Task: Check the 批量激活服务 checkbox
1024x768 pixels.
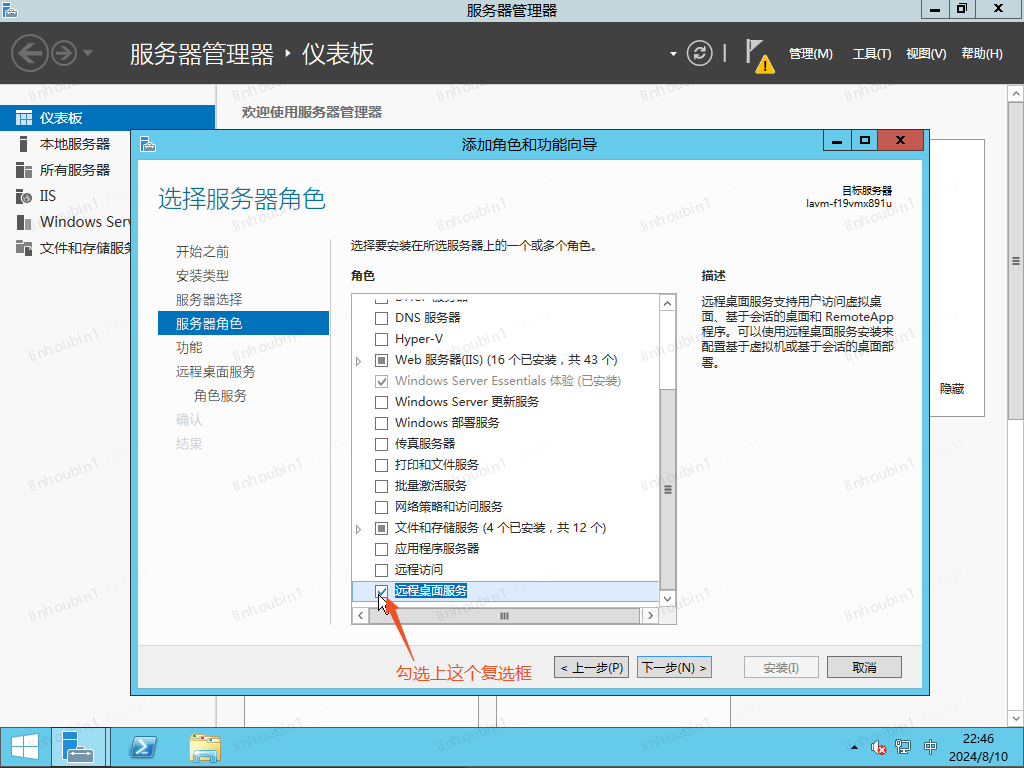Action: (381, 486)
